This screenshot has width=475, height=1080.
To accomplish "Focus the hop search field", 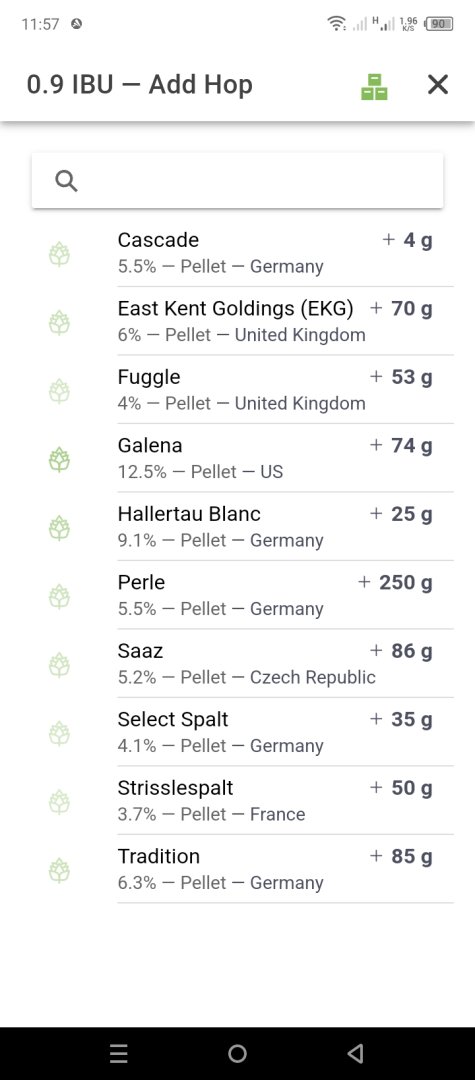I will click(x=238, y=180).
